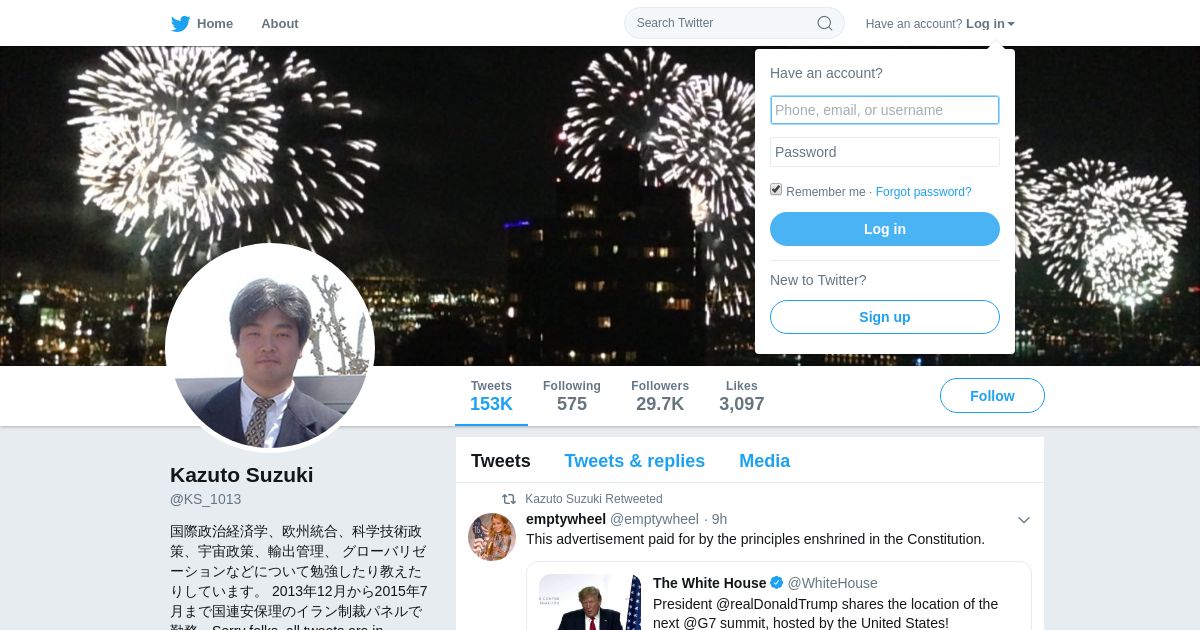1200x630 pixels.
Task: Click the search magnifier icon
Action: click(x=825, y=23)
